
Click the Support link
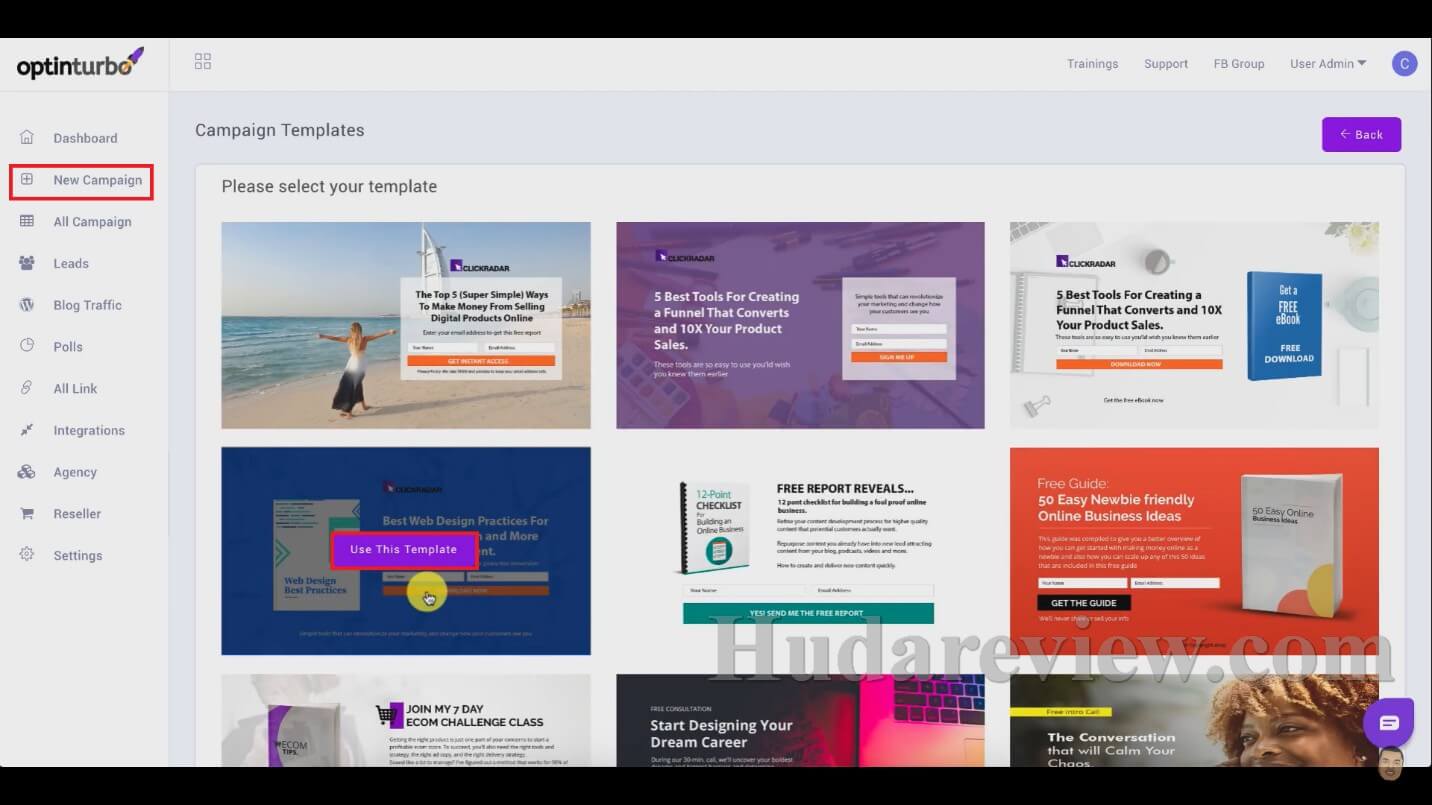tap(1166, 64)
